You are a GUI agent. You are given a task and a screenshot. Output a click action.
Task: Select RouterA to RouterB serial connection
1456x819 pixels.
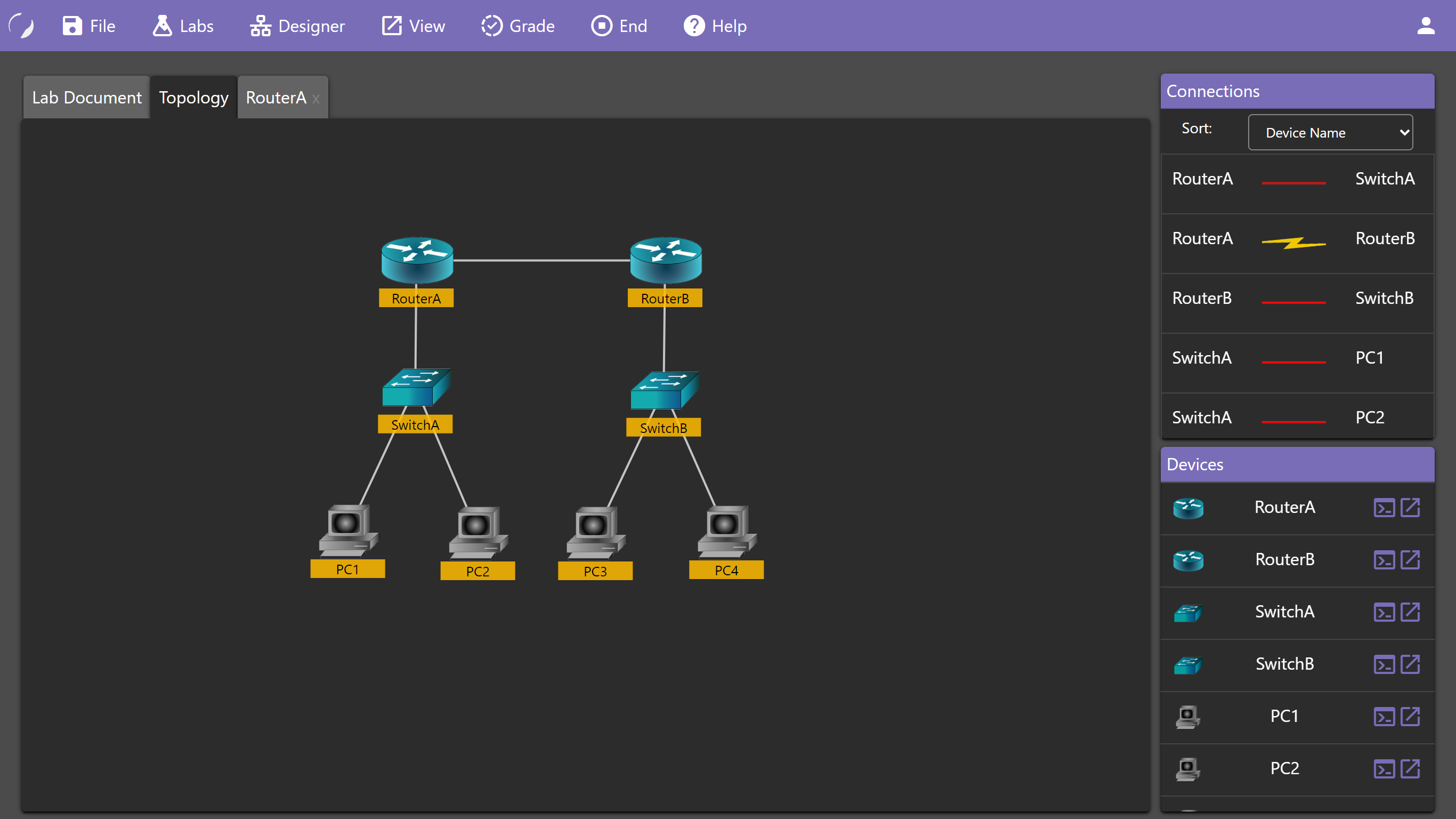1293,243
